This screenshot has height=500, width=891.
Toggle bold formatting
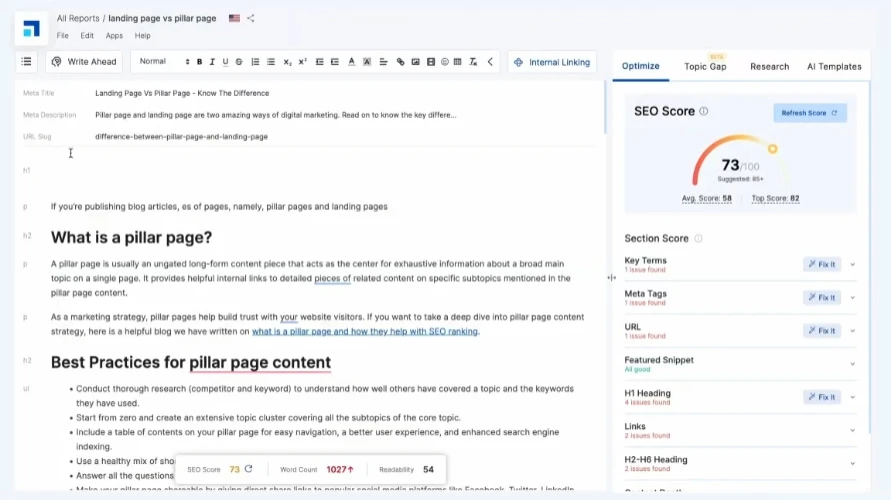[x=199, y=62]
